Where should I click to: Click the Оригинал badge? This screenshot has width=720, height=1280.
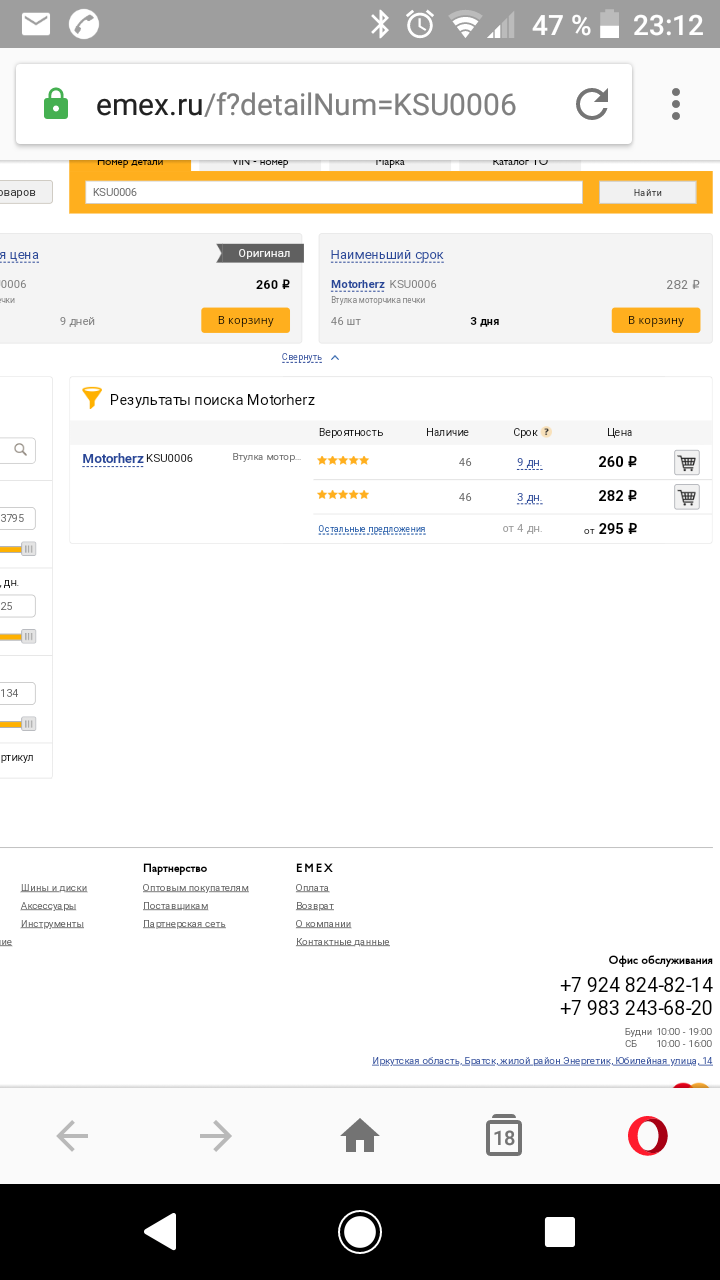click(260, 253)
